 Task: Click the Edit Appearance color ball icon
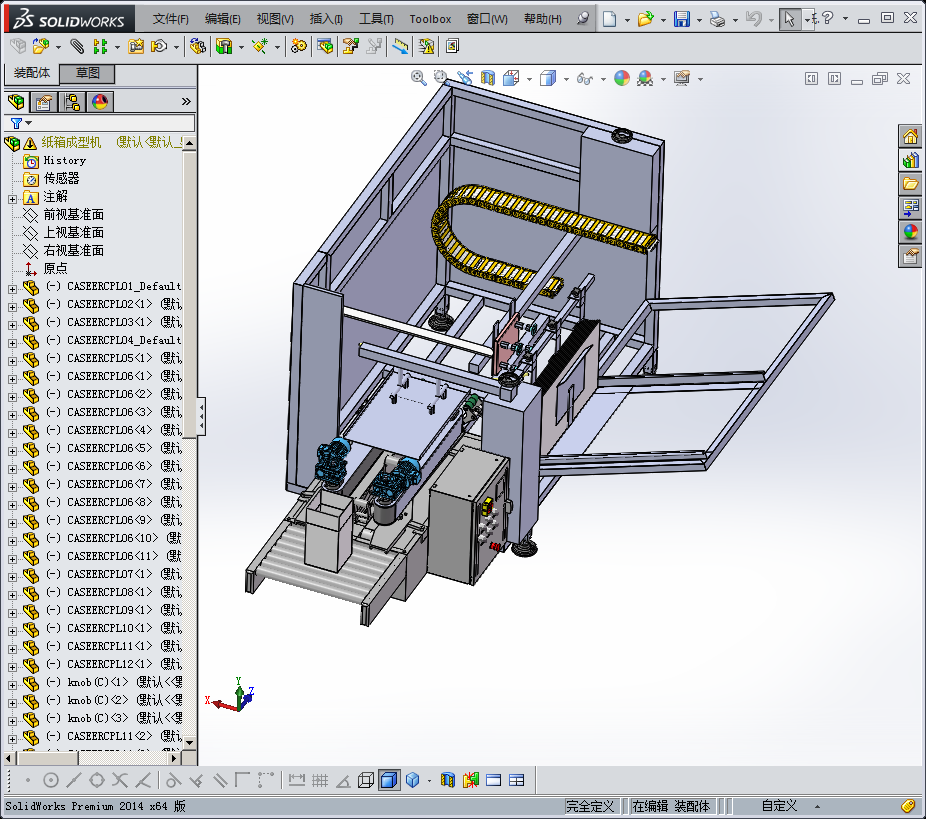point(622,78)
